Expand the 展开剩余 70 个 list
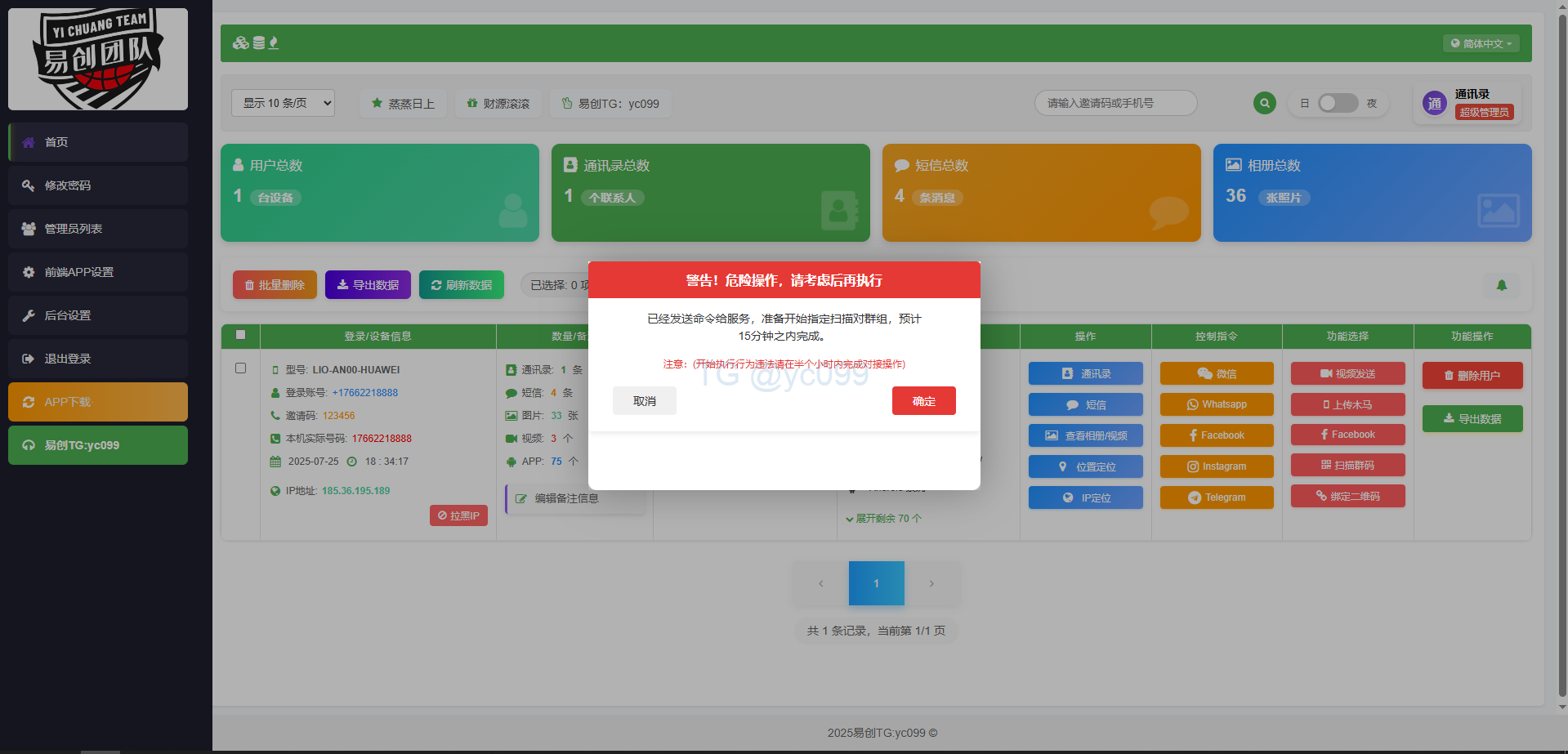Screen dimensions: 1568x754 tap(883, 519)
